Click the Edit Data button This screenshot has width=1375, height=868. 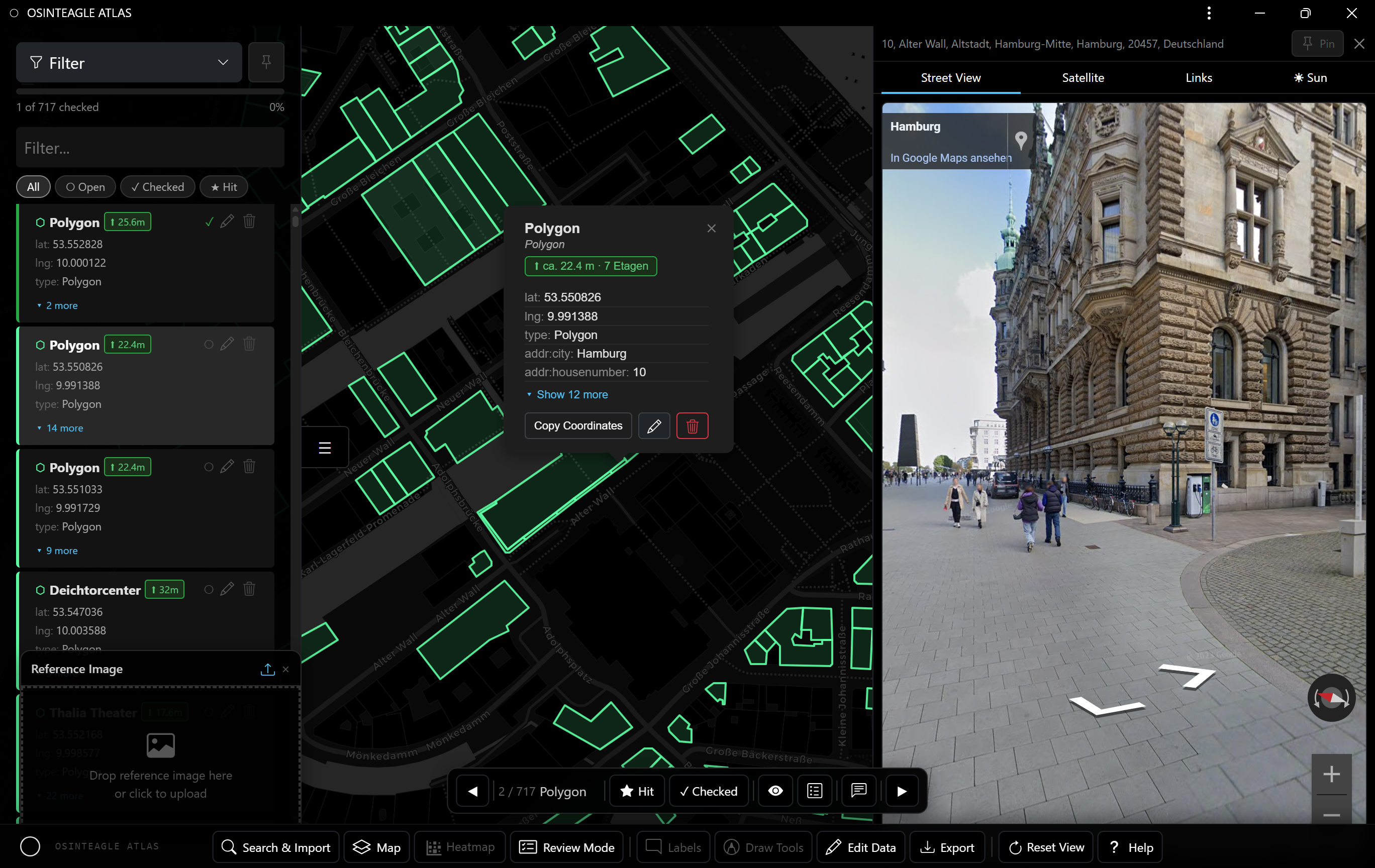861,847
